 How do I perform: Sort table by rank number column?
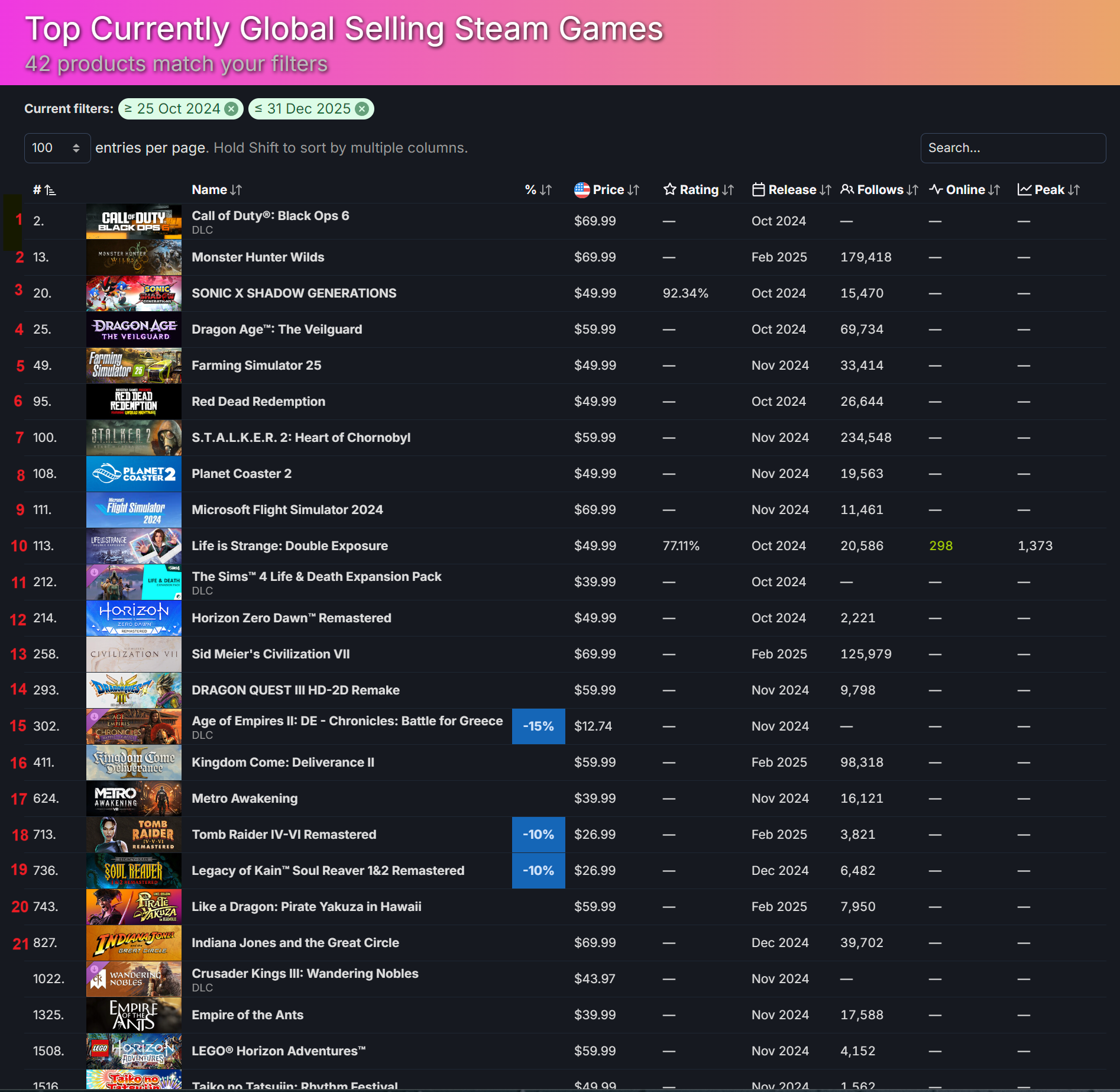(44, 190)
